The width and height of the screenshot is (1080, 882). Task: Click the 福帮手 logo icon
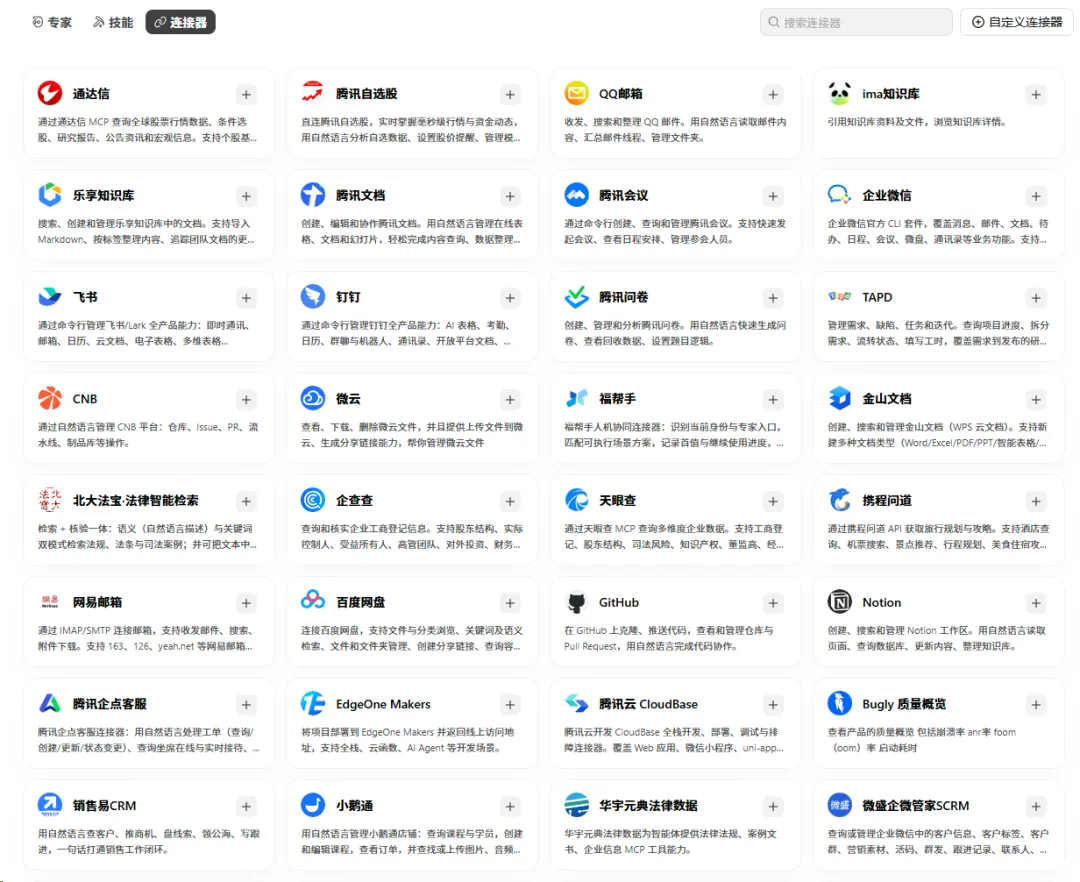click(x=577, y=399)
